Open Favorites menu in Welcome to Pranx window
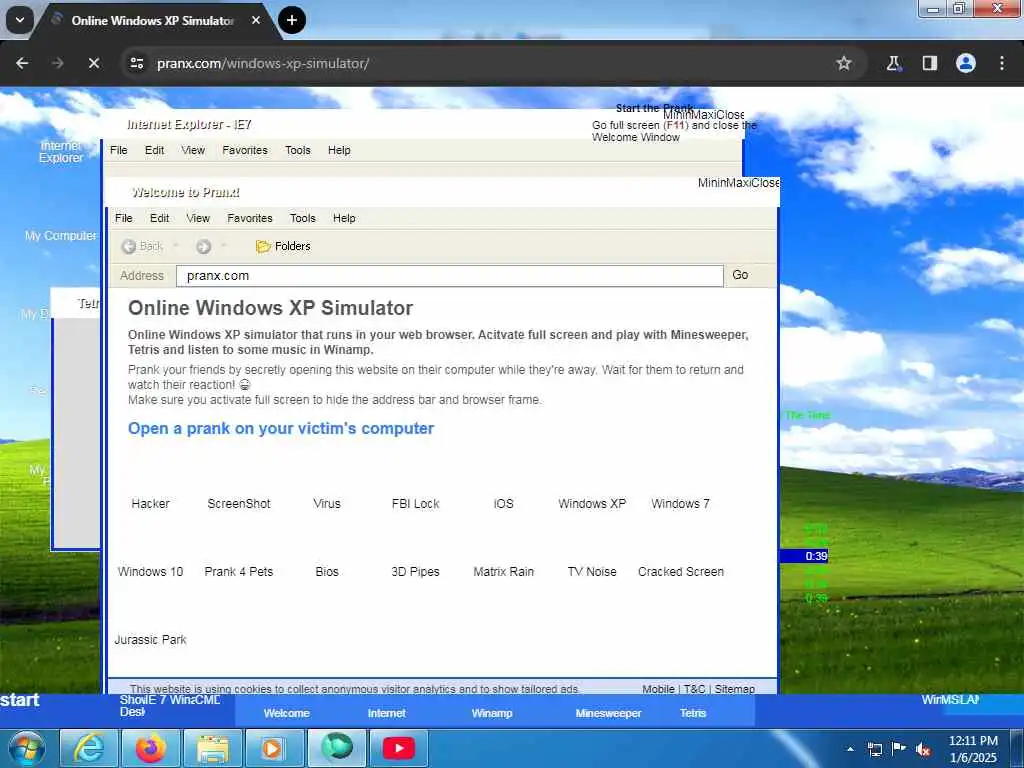Viewport: 1024px width, 768px height. pyautogui.click(x=249, y=218)
